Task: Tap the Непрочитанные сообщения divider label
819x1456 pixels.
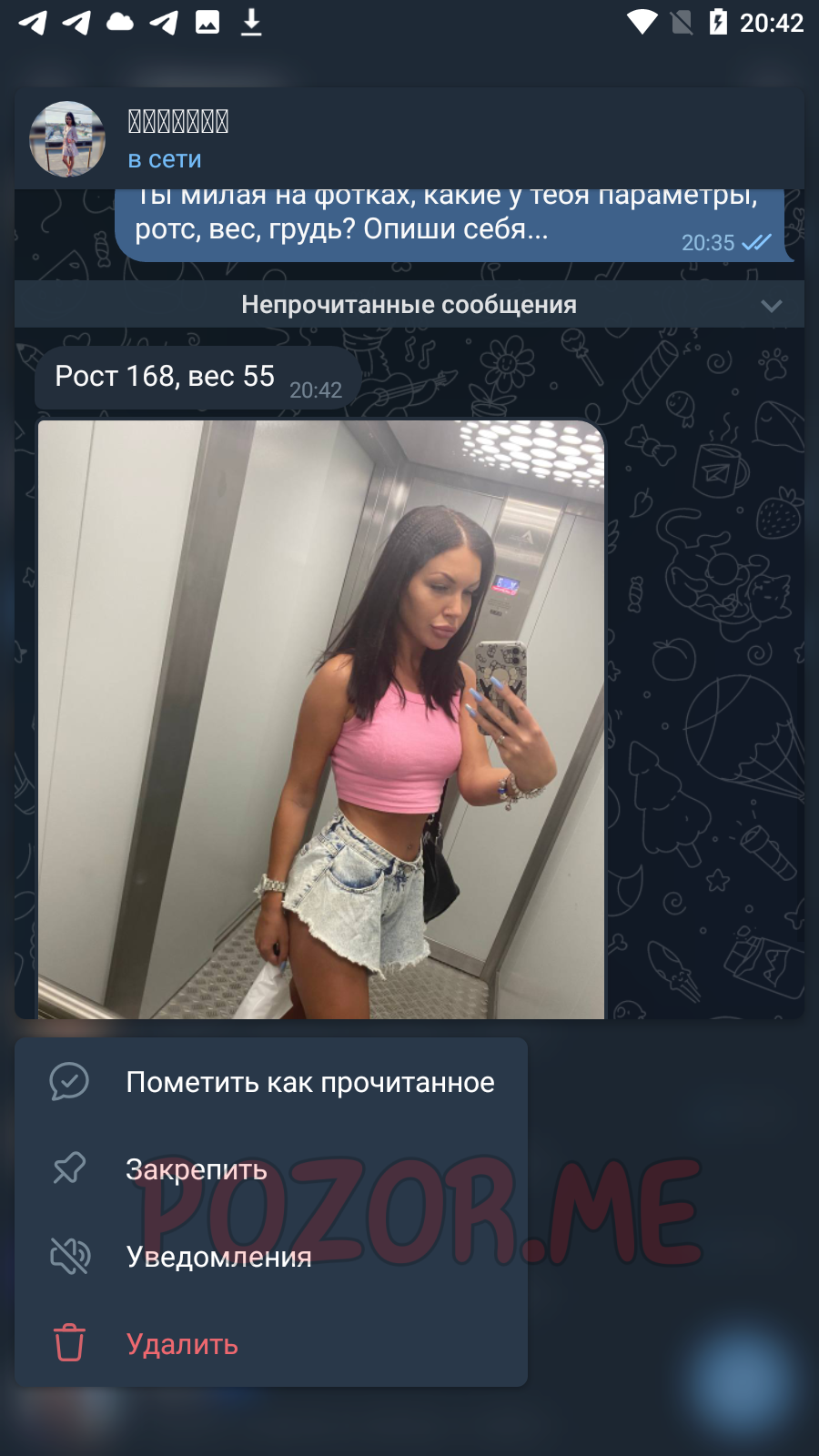Action: [409, 305]
